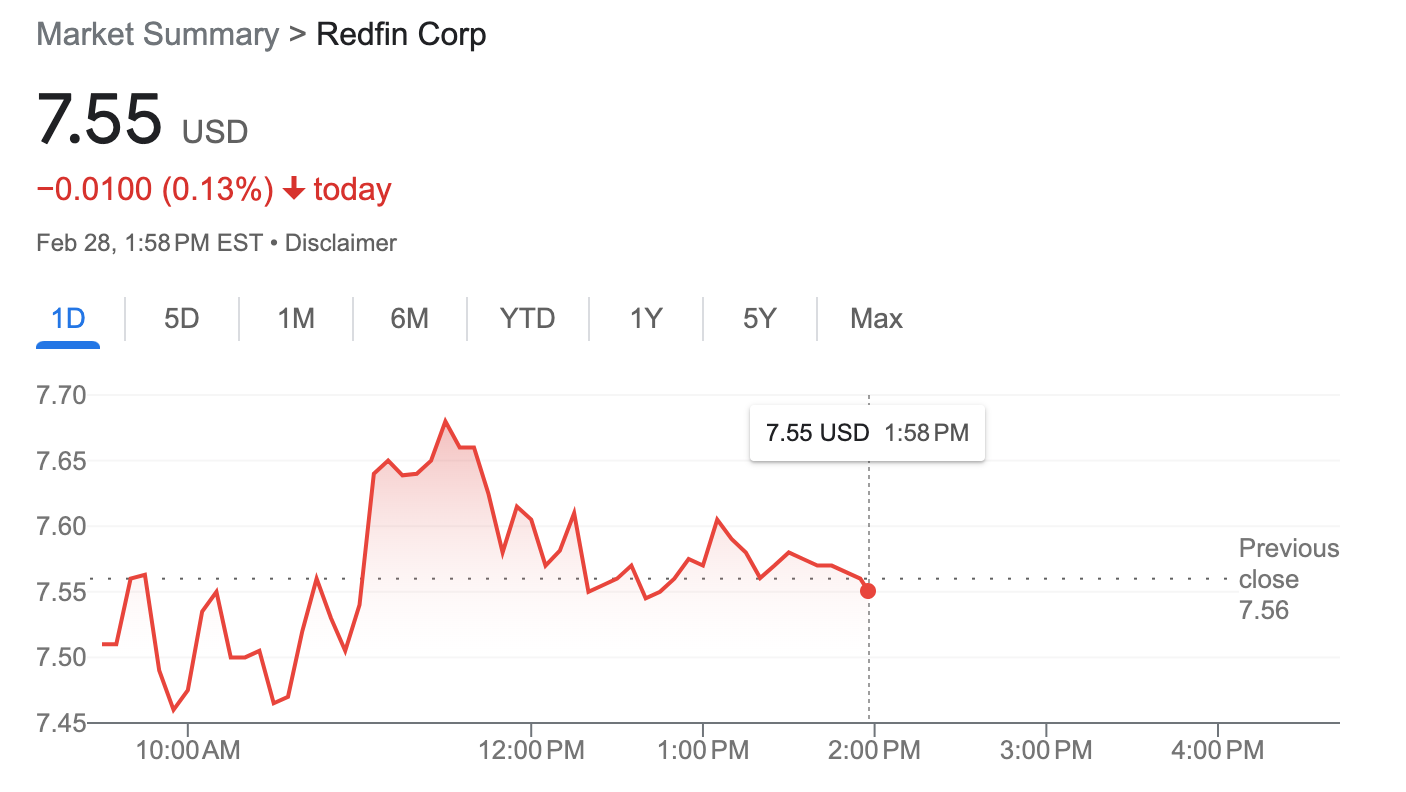Select the 5Y range tab
The height and width of the screenshot is (792, 1406).
click(x=760, y=319)
